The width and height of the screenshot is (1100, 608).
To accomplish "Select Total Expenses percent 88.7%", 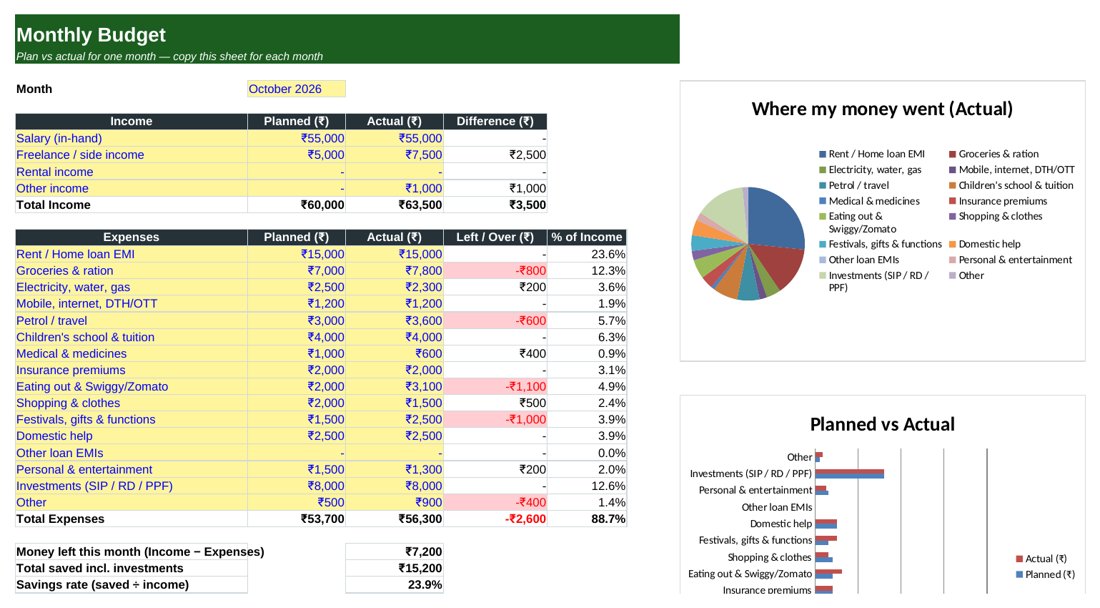I will click(586, 520).
